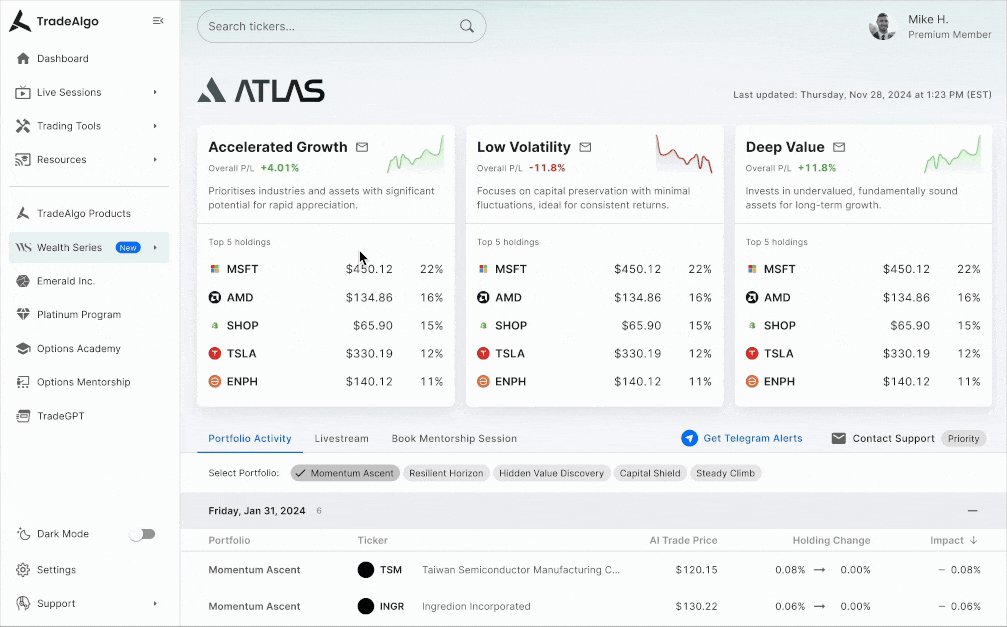1007x627 pixels.
Task: Click the Deep Value sparkline chart
Action: pos(952,154)
